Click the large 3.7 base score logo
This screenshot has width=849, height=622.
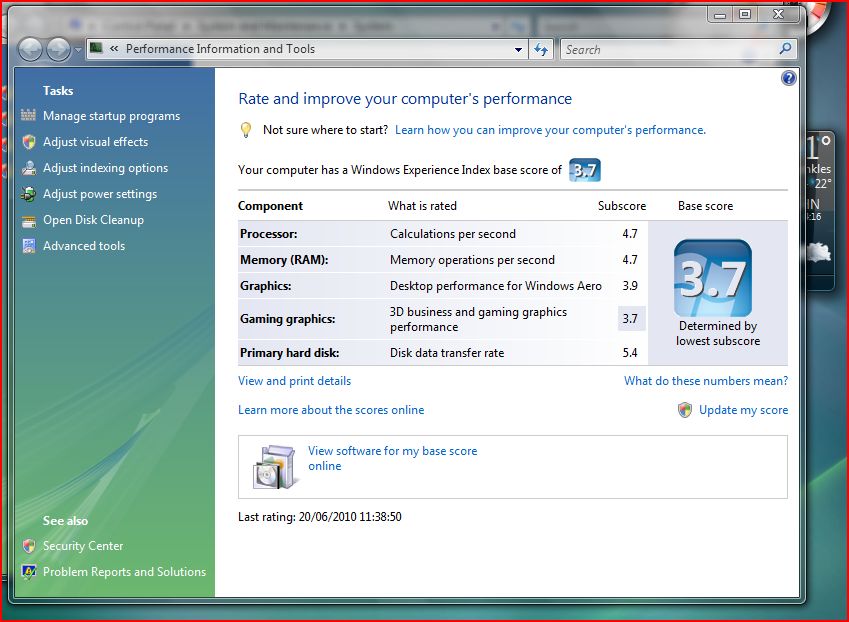point(713,278)
